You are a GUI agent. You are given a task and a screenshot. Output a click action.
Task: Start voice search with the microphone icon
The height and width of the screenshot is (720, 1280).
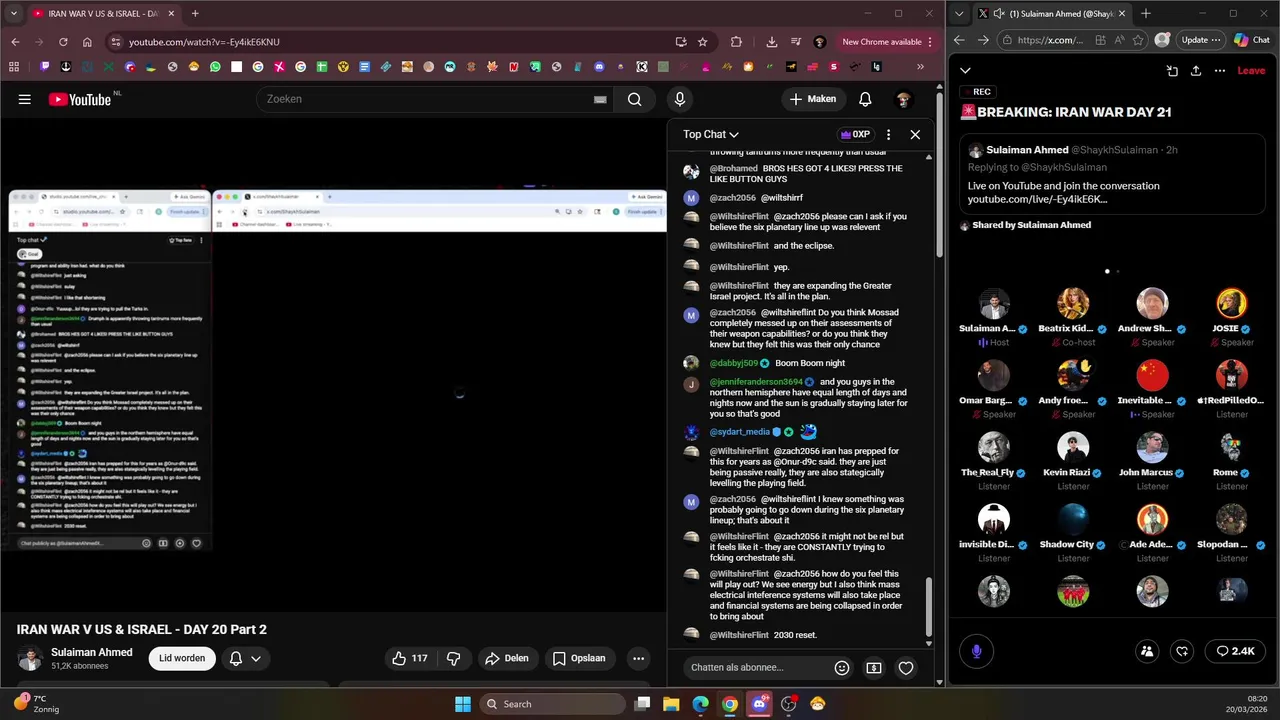680,99
